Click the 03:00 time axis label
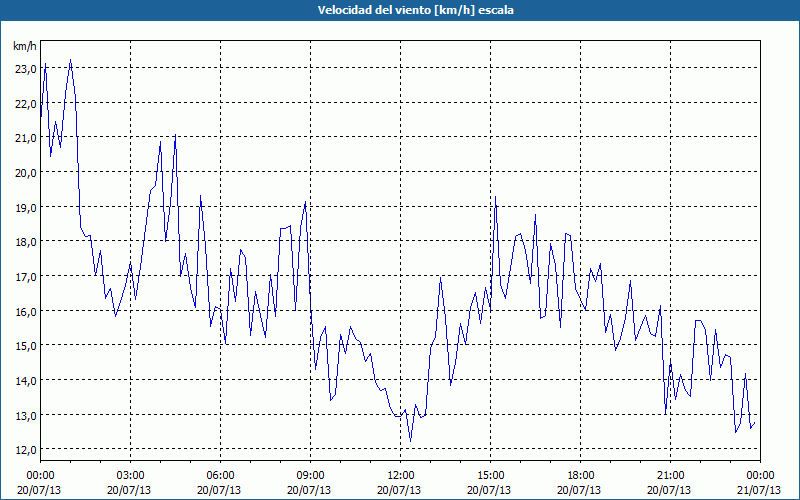This screenshot has height=500, width=800. click(x=130, y=476)
